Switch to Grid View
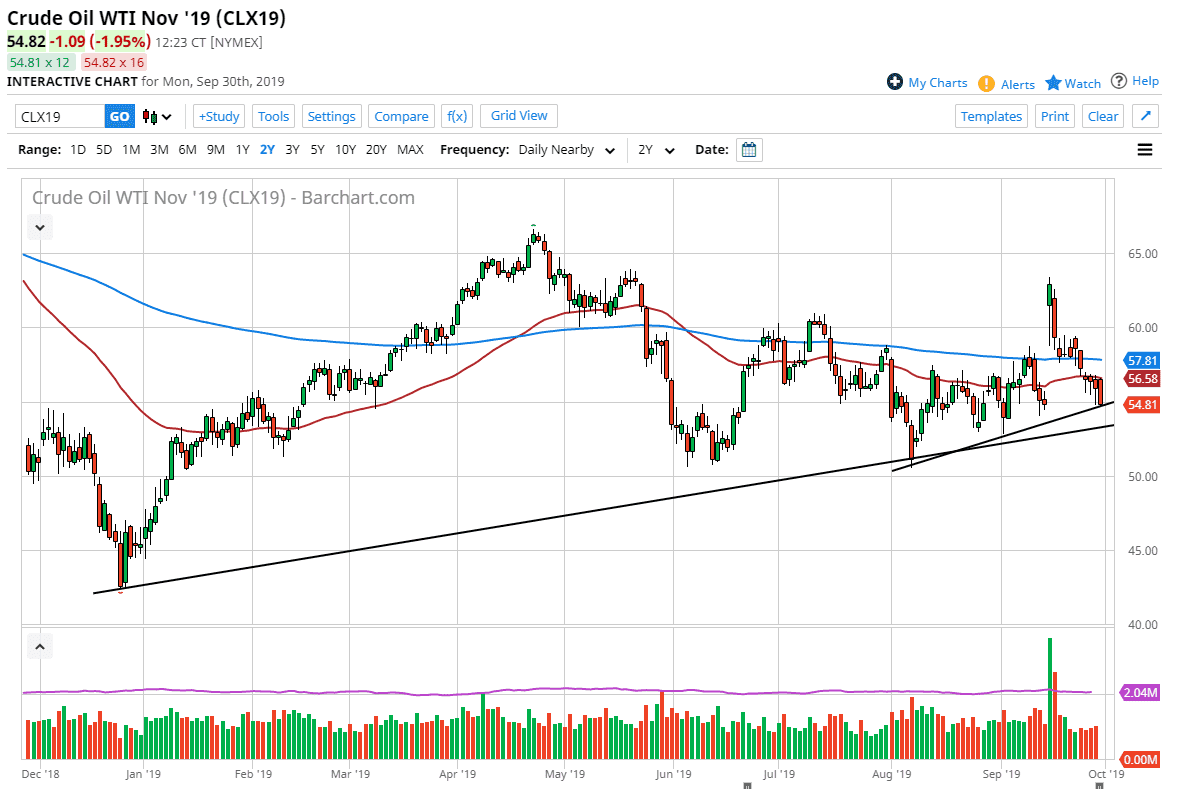Screen dimensions: 1177x789 518,116
